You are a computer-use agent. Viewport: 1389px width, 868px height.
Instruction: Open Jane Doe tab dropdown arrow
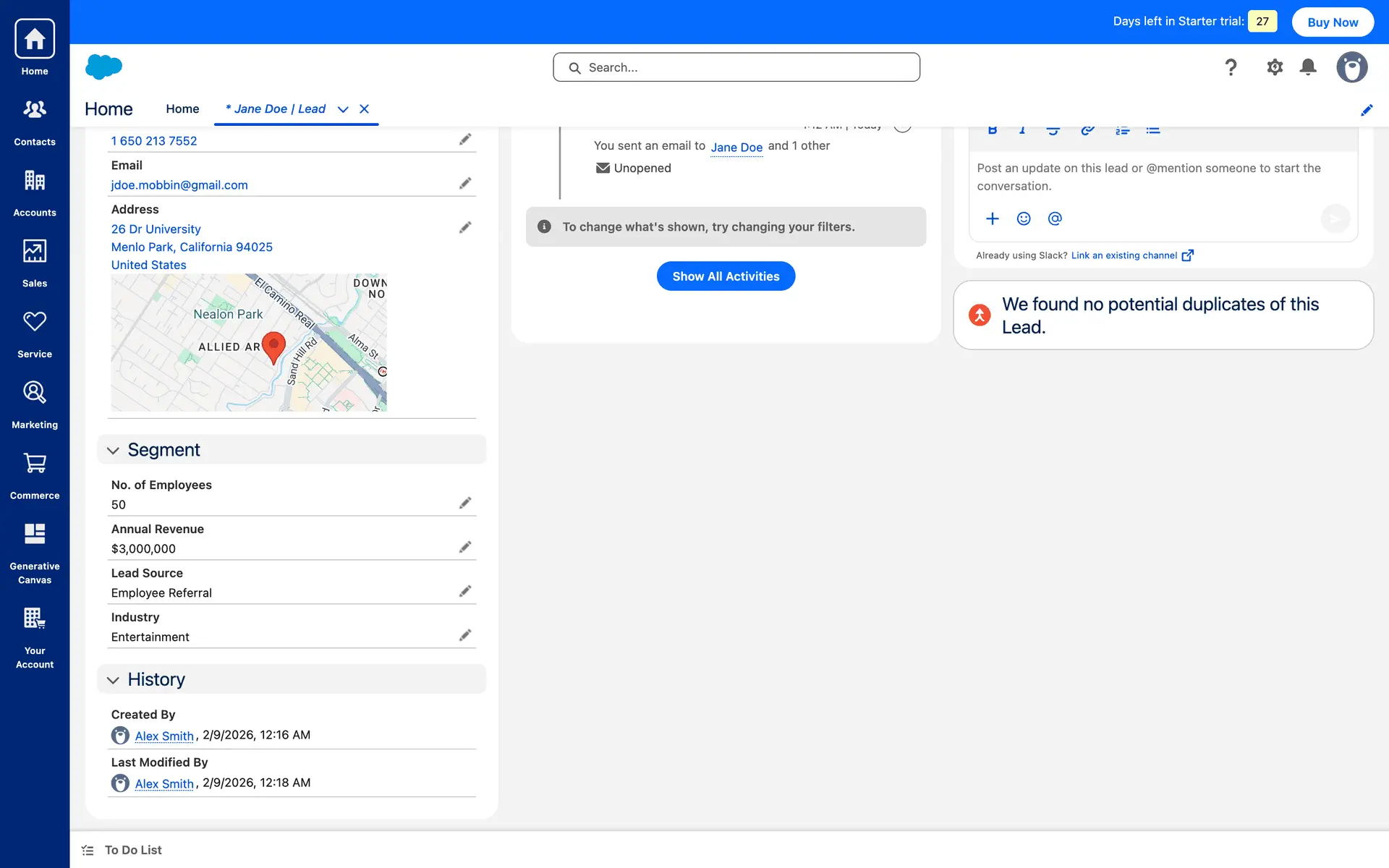343,109
